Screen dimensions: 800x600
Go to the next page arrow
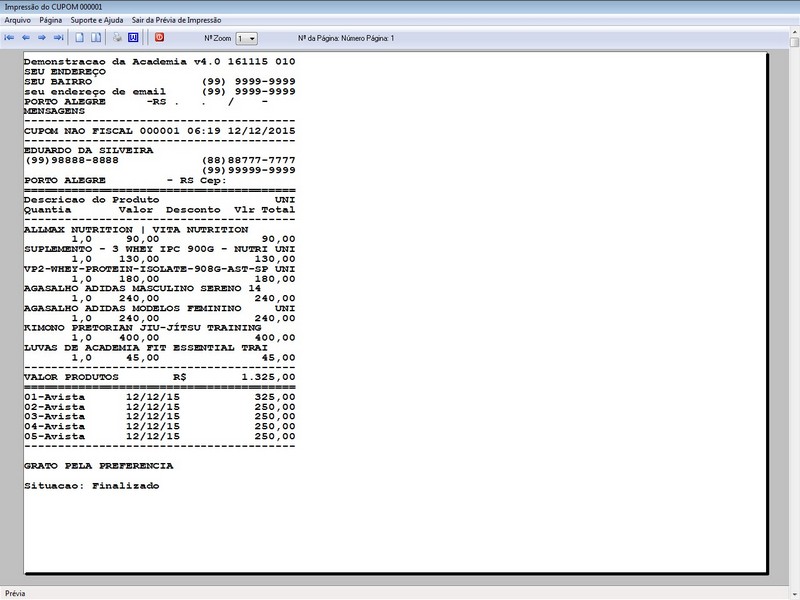click(42, 38)
